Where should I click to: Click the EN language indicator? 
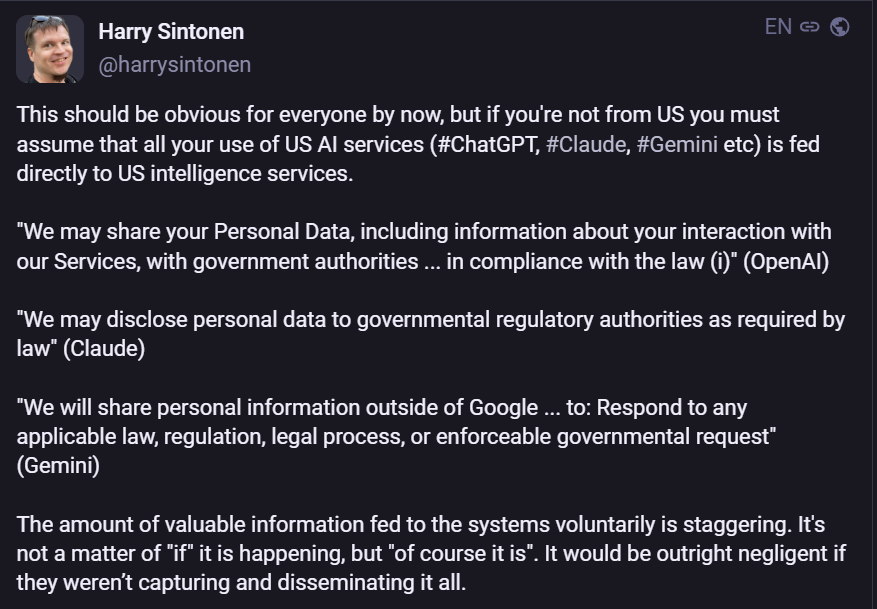click(778, 27)
